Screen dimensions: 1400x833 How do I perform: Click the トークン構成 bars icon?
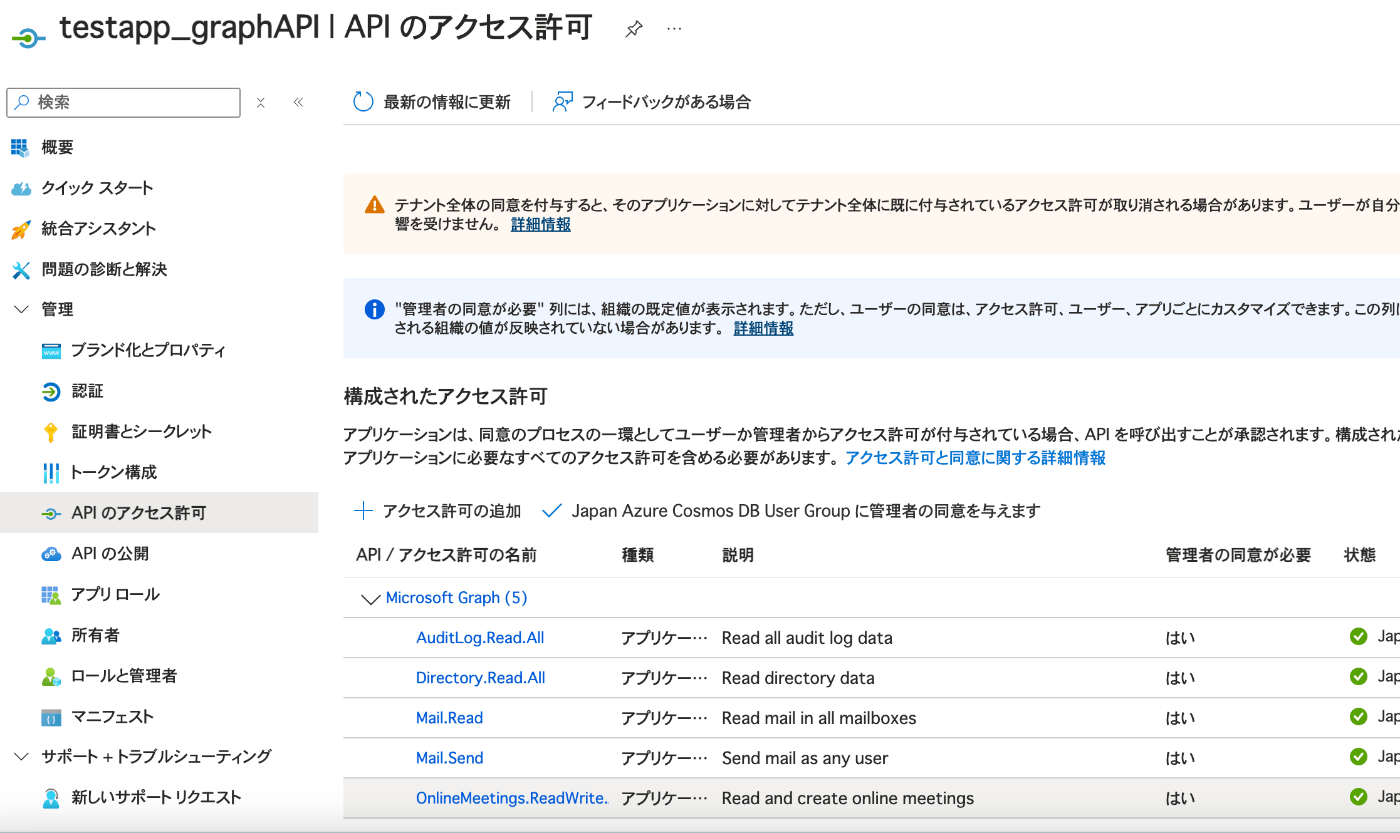pos(51,473)
